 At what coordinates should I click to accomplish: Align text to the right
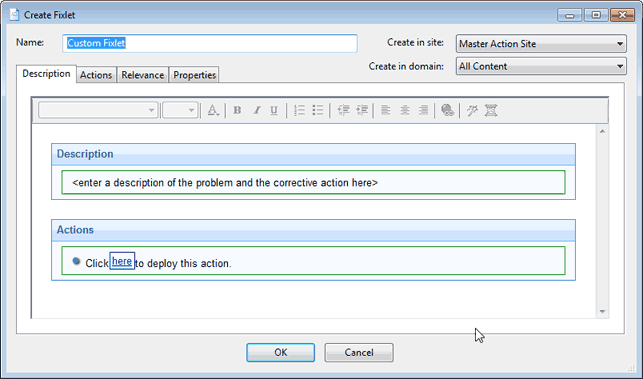[x=424, y=110]
